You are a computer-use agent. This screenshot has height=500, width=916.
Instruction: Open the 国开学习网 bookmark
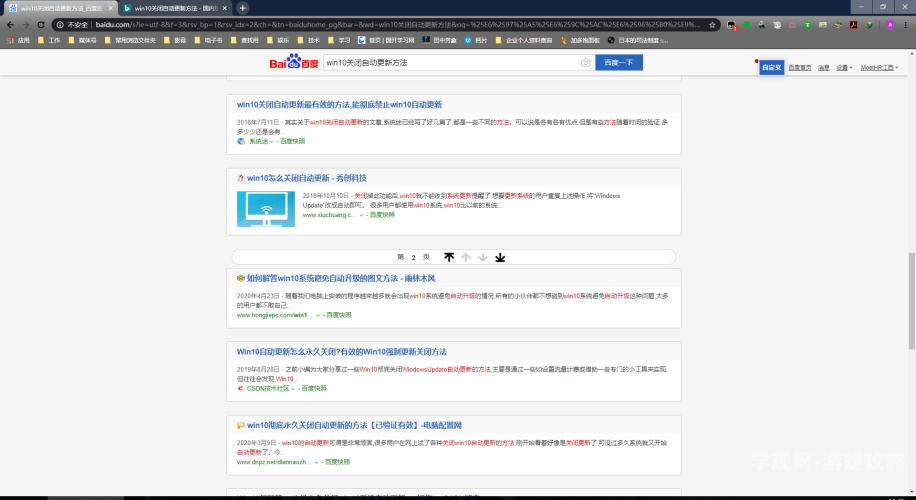[x=386, y=40]
